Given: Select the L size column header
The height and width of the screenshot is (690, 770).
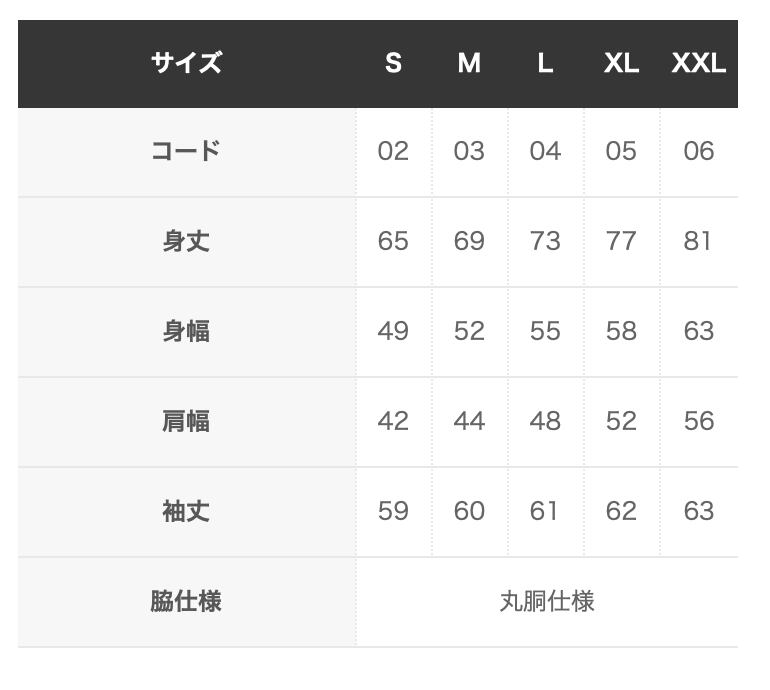Looking at the screenshot, I should click(545, 64).
